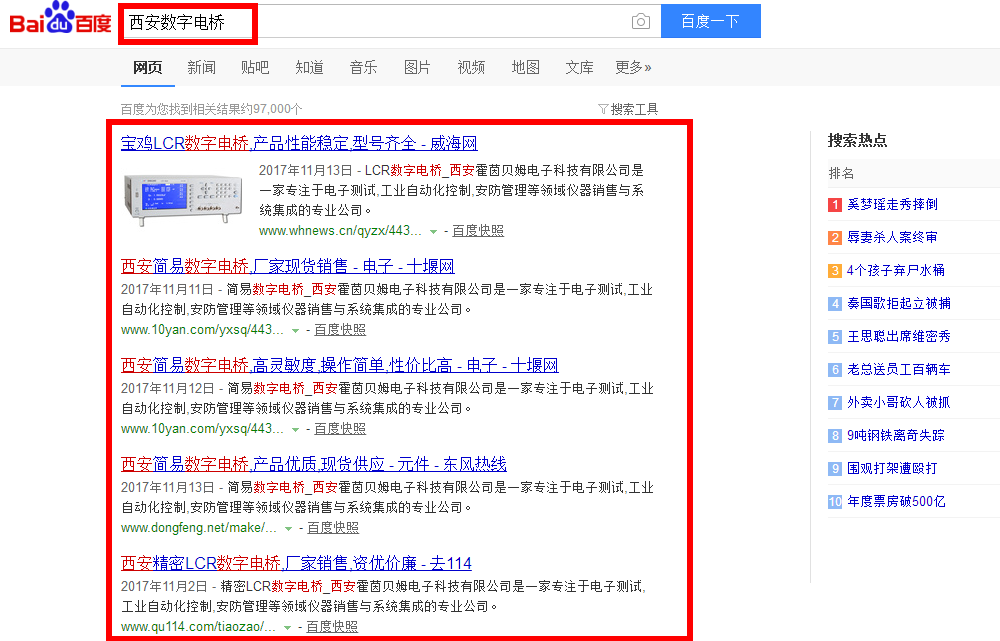Expand arrow beside www.dongfeng.net URL
The height and width of the screenshot is (641, 1000).
288,529
